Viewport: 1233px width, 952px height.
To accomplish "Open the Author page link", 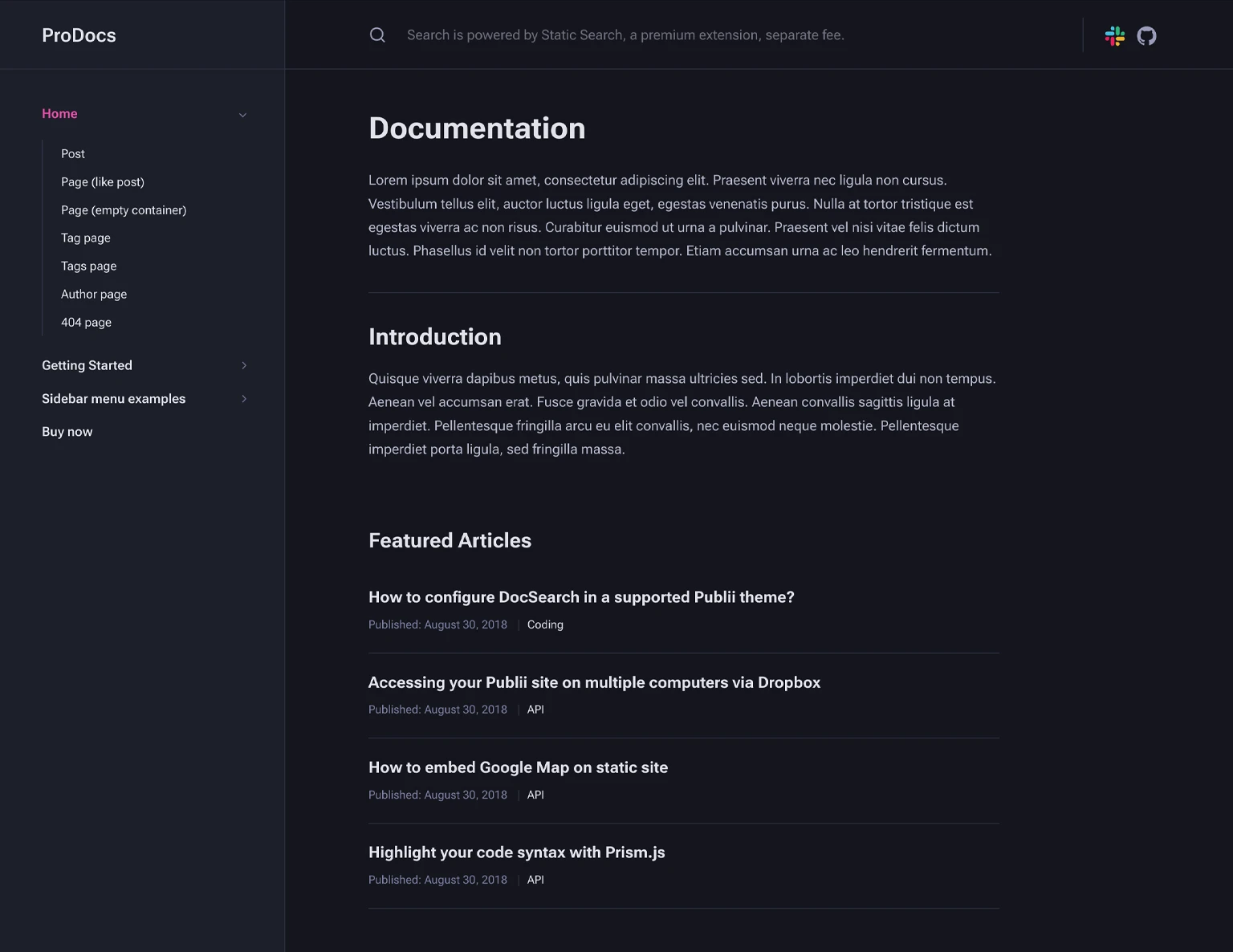I will point(94,294).
